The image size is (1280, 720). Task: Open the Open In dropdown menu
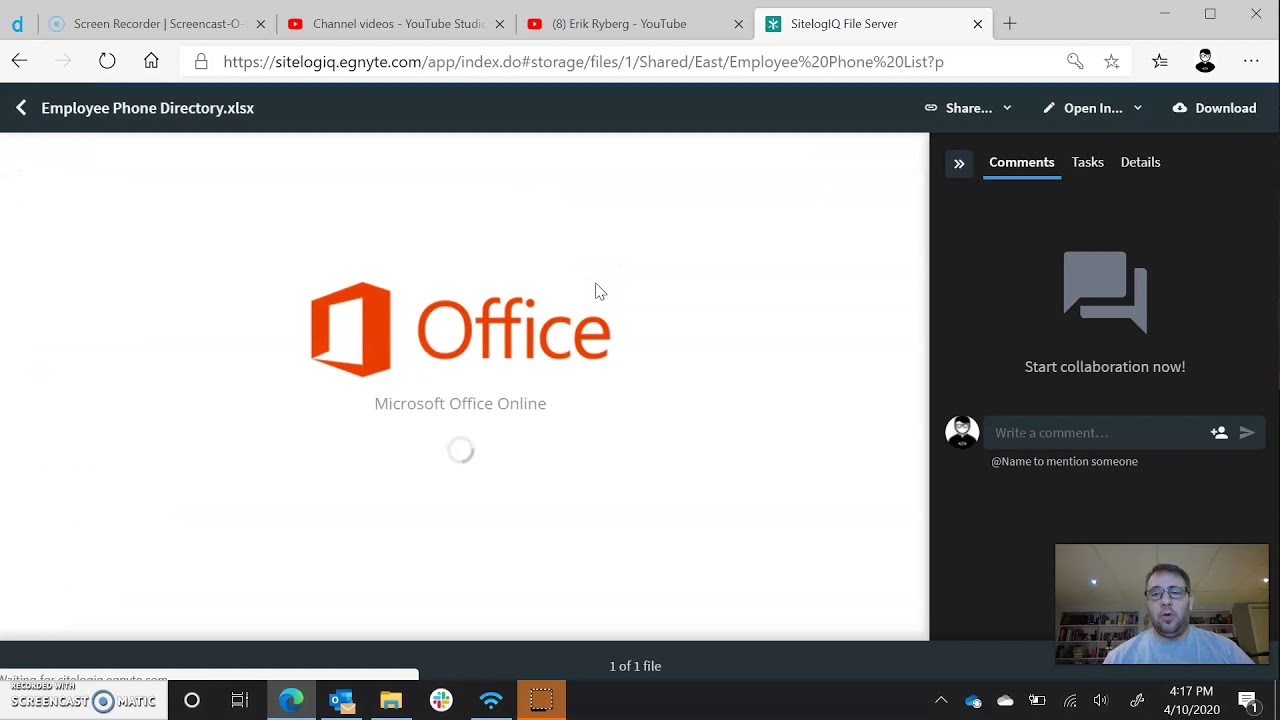click(x=1093, y=108)
